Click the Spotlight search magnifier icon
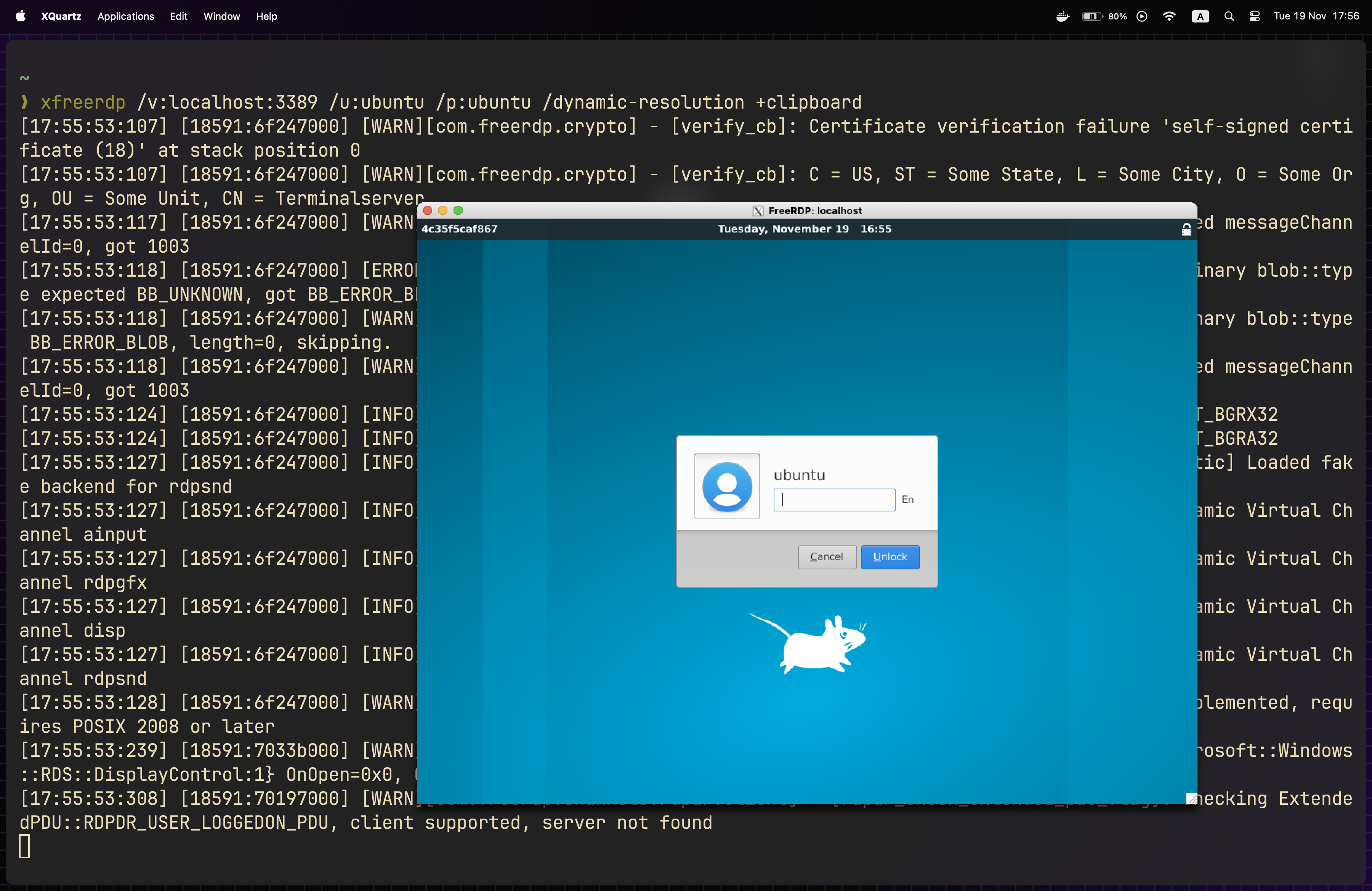This screenshot has height=891, width=1372. (x=1229, y=16)
